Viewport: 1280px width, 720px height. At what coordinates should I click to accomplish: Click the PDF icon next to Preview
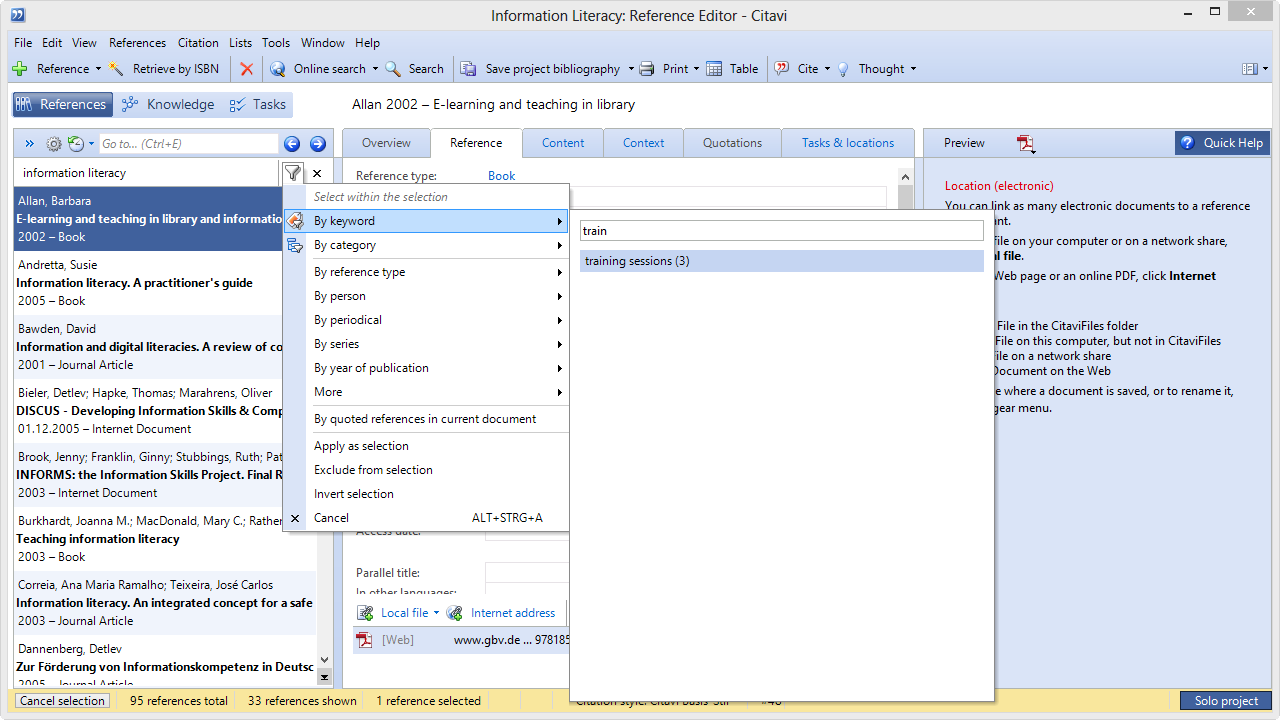click(x=1026, y=144)
